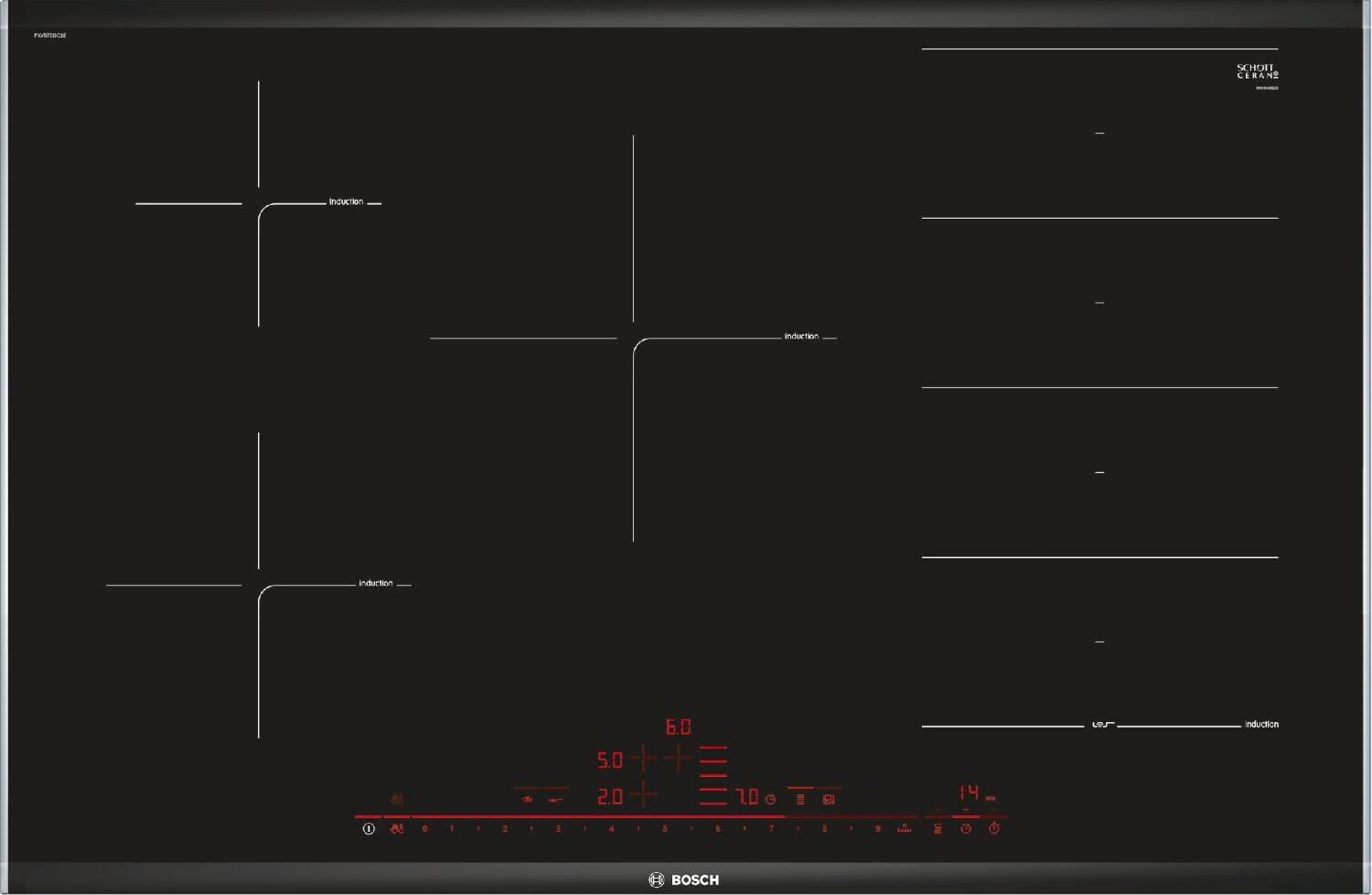The image size is (1372, 895).
Task: Set power level to 0 on the scale
Action: (424, 828)
